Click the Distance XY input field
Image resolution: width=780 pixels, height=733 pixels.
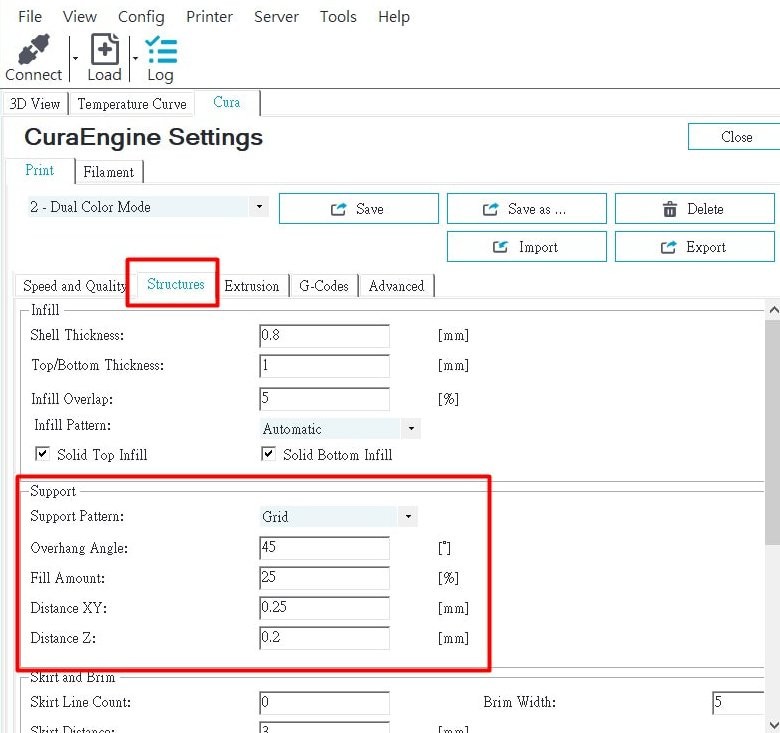(324, 608)
